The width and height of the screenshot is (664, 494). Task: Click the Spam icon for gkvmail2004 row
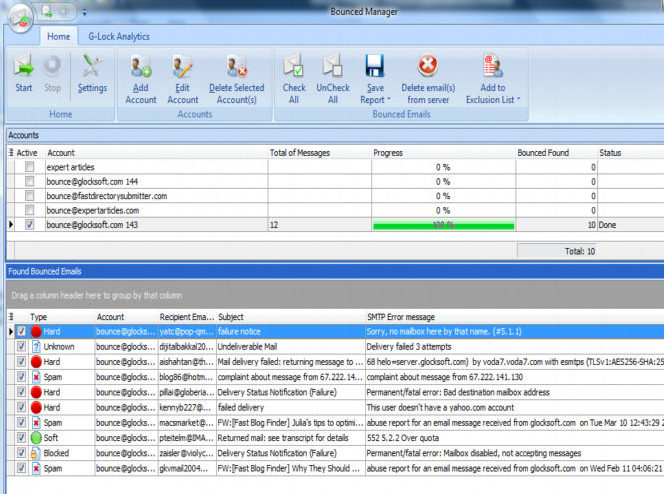point(36,468)
